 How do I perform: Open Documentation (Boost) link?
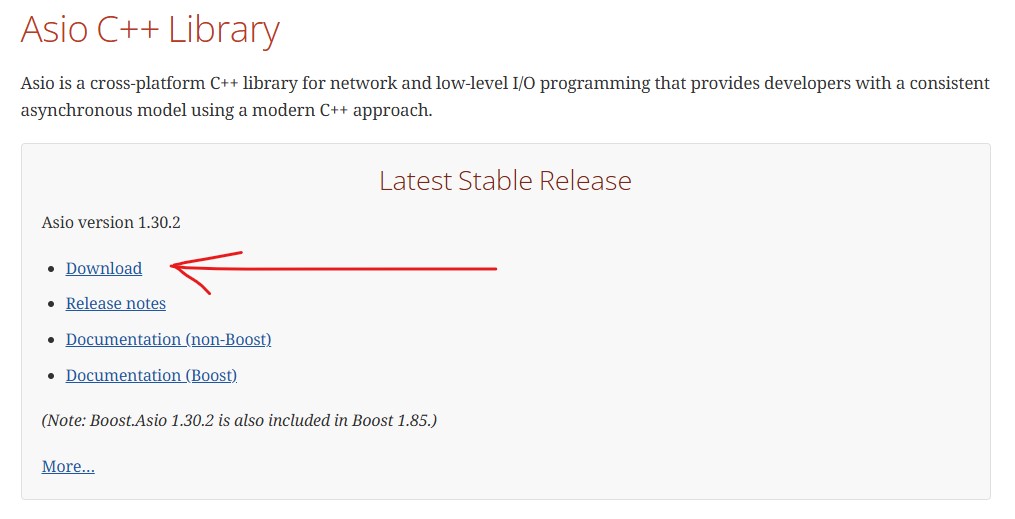tap(151, 375)
